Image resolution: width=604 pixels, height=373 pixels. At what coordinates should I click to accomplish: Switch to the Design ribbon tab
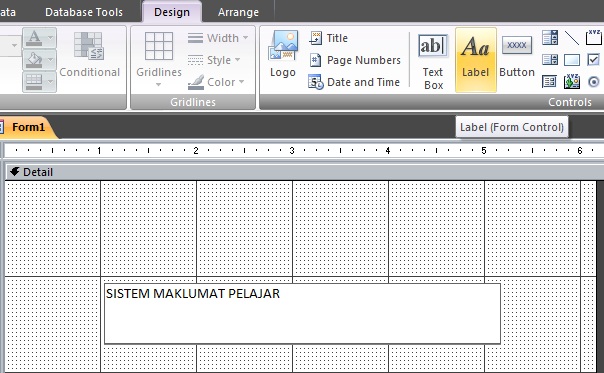(172, 12)
